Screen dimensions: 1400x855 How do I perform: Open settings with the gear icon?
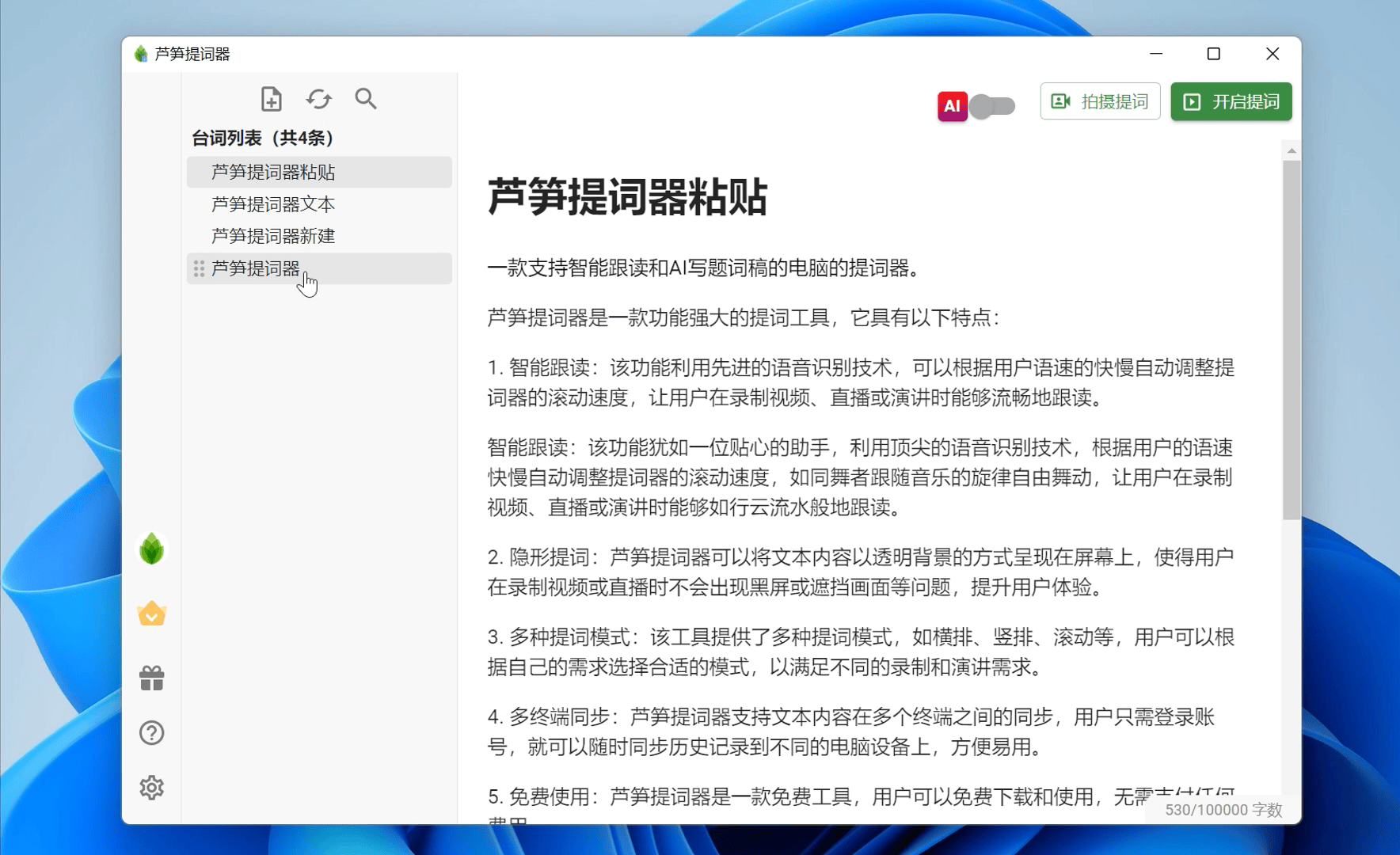point(150,787)
